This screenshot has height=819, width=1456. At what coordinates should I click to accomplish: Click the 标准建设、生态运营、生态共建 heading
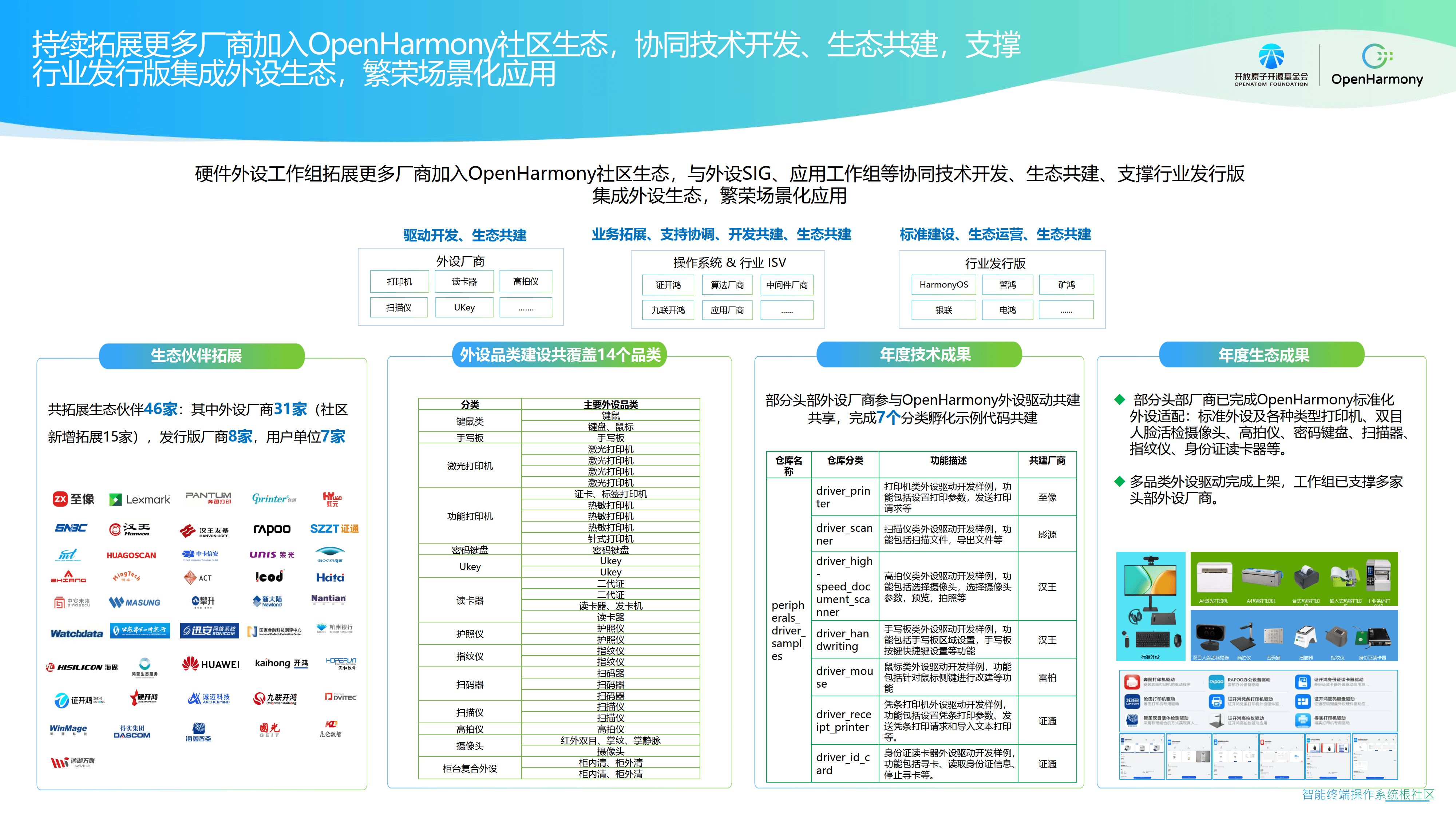[995, 234]
